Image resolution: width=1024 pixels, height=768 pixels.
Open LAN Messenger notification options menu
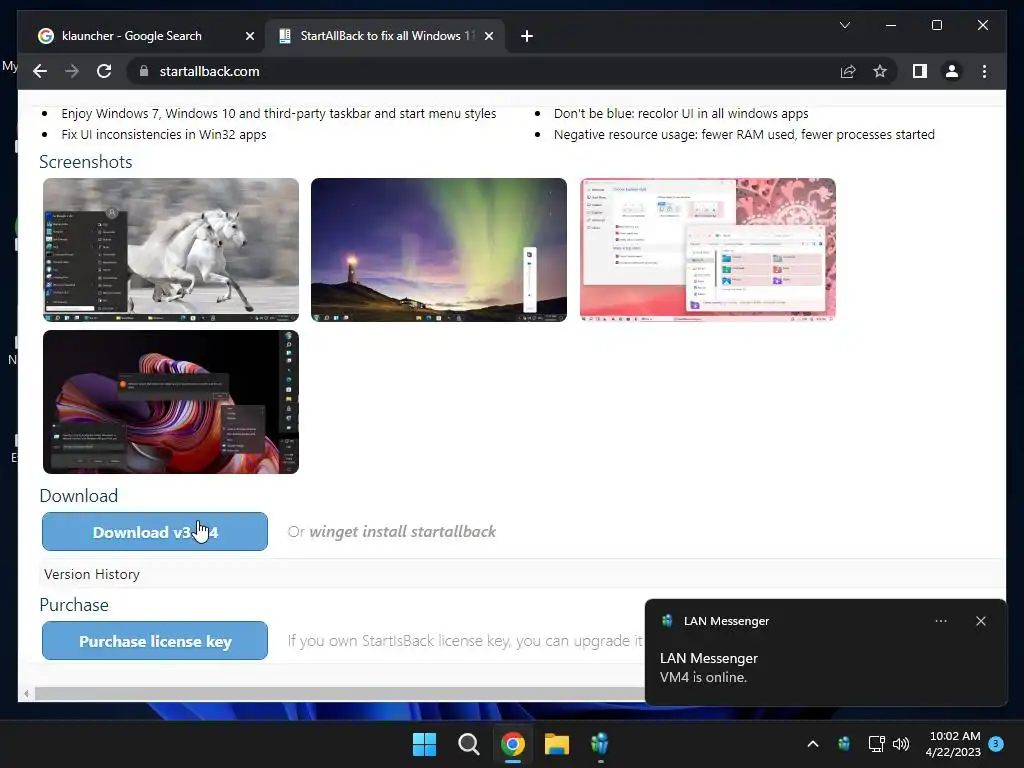(940, 621)
